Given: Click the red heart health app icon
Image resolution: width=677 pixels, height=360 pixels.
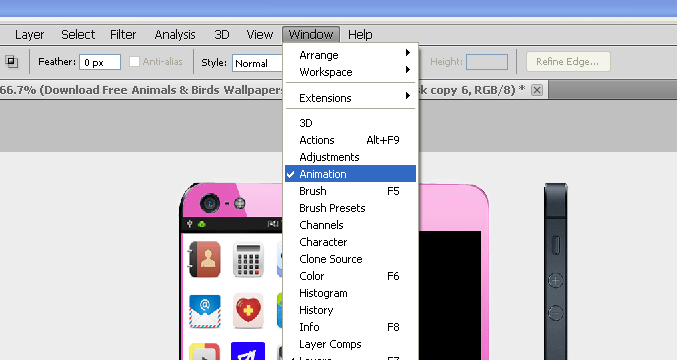Looking at the screenshot, I should [248, 311].
